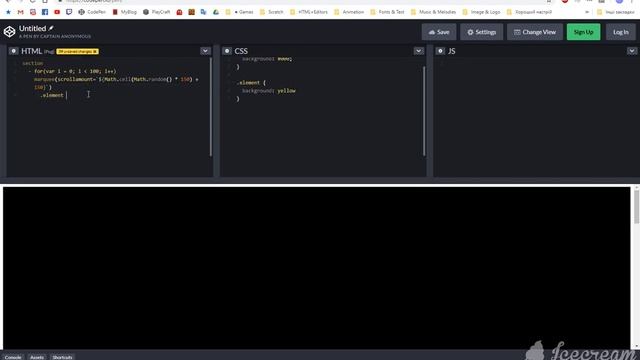Click 'section' line in HTML editor

point(33,63)
